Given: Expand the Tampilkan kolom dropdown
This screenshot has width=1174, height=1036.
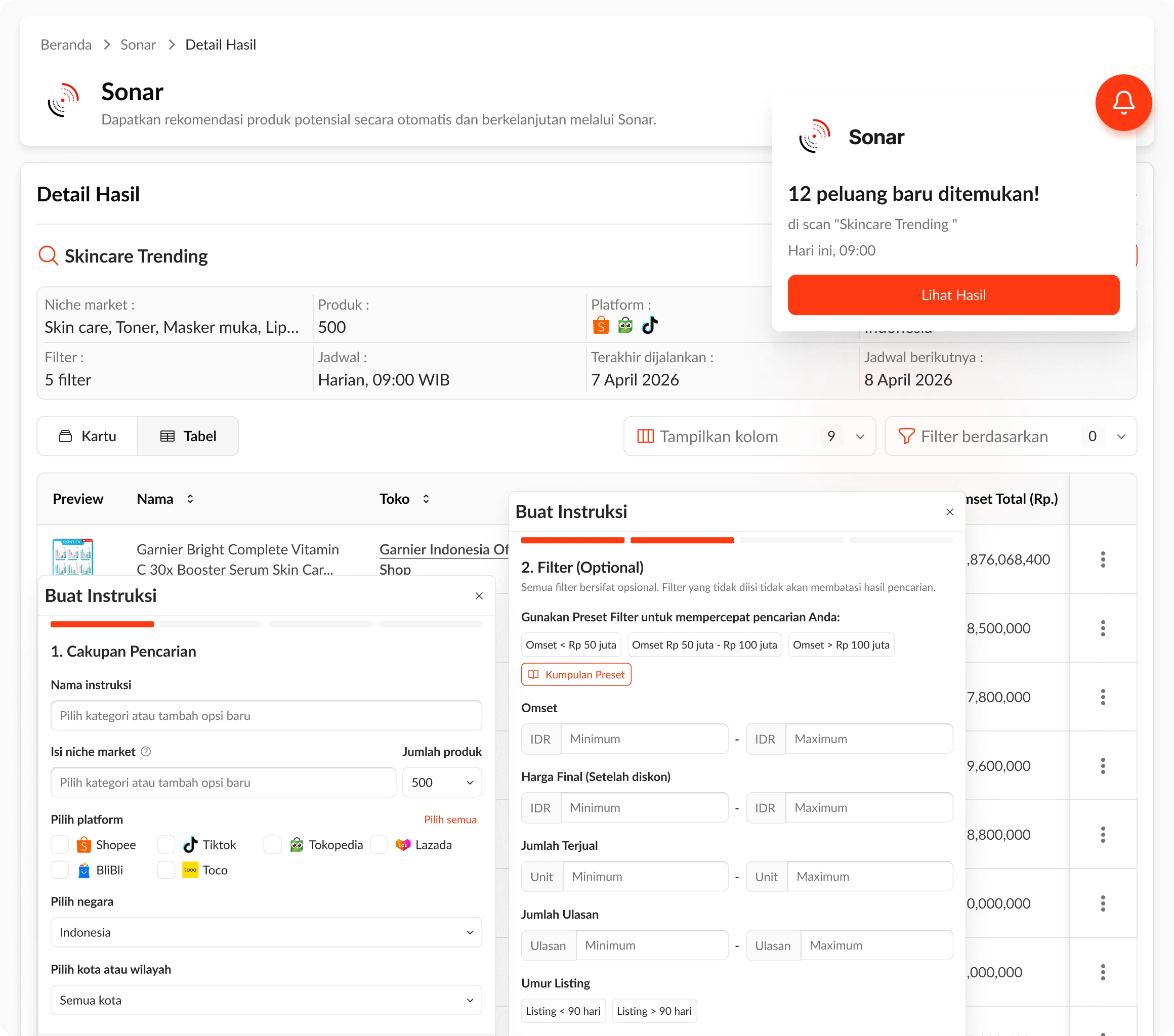Looking at the screenshot, I should pos(749,437).
